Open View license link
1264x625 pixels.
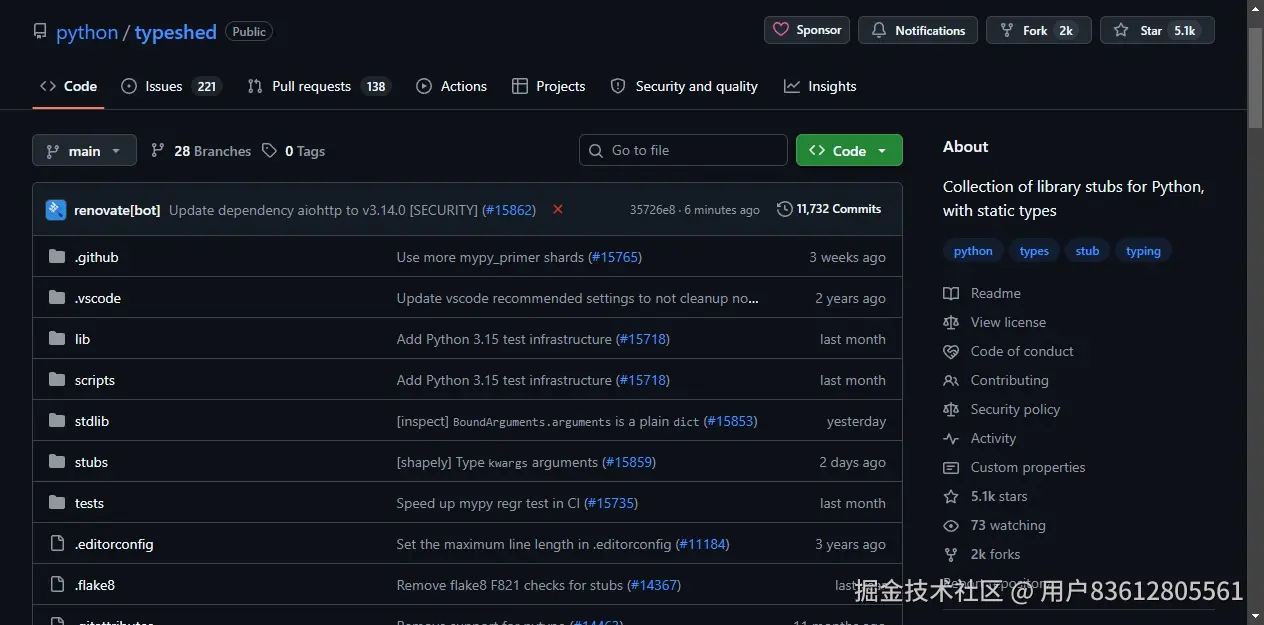tap(1008, 322)
